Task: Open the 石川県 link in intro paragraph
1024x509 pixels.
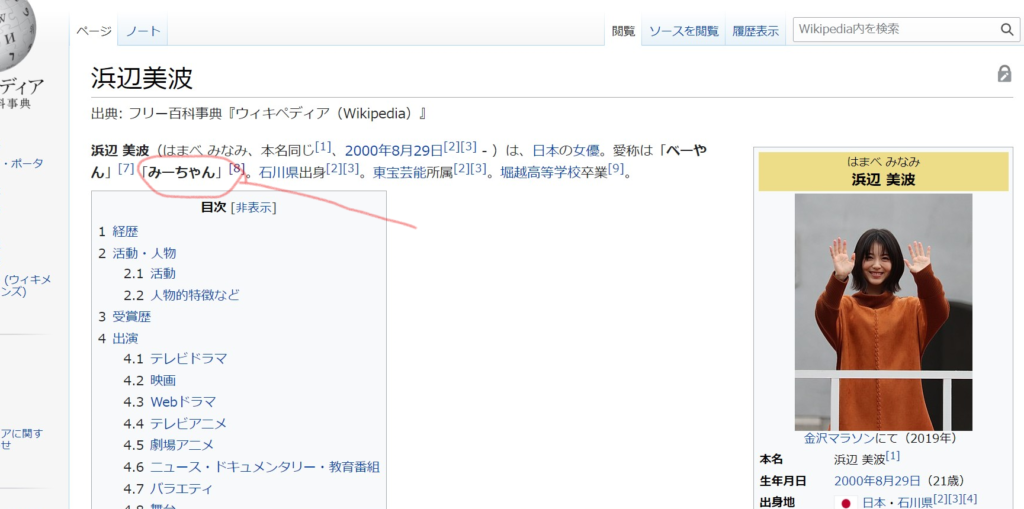Action: pyautogui.click(x=280, y=173)
